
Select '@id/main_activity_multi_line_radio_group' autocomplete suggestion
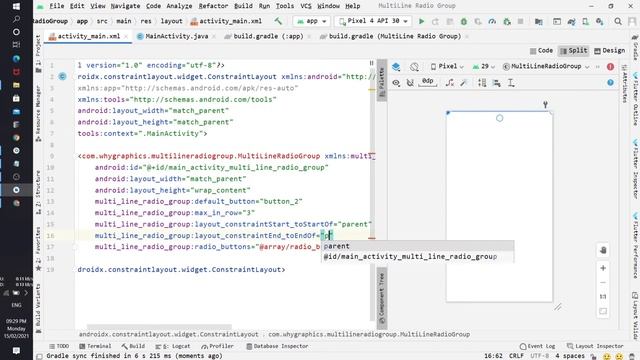(x=418, y=257)
